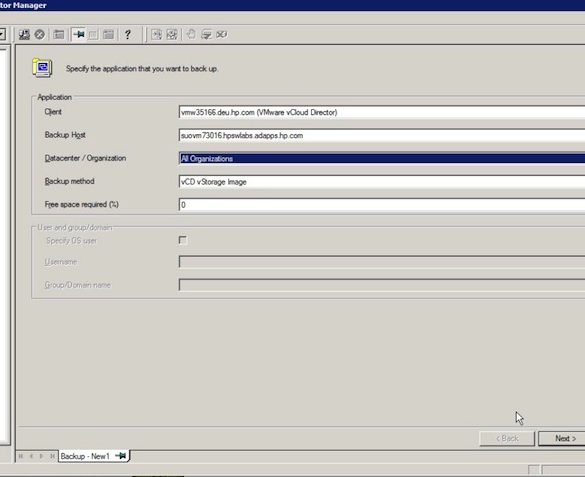This screenshot has width=585, height=477.
Task: Click the < Back button
Action: click(507, 439)
